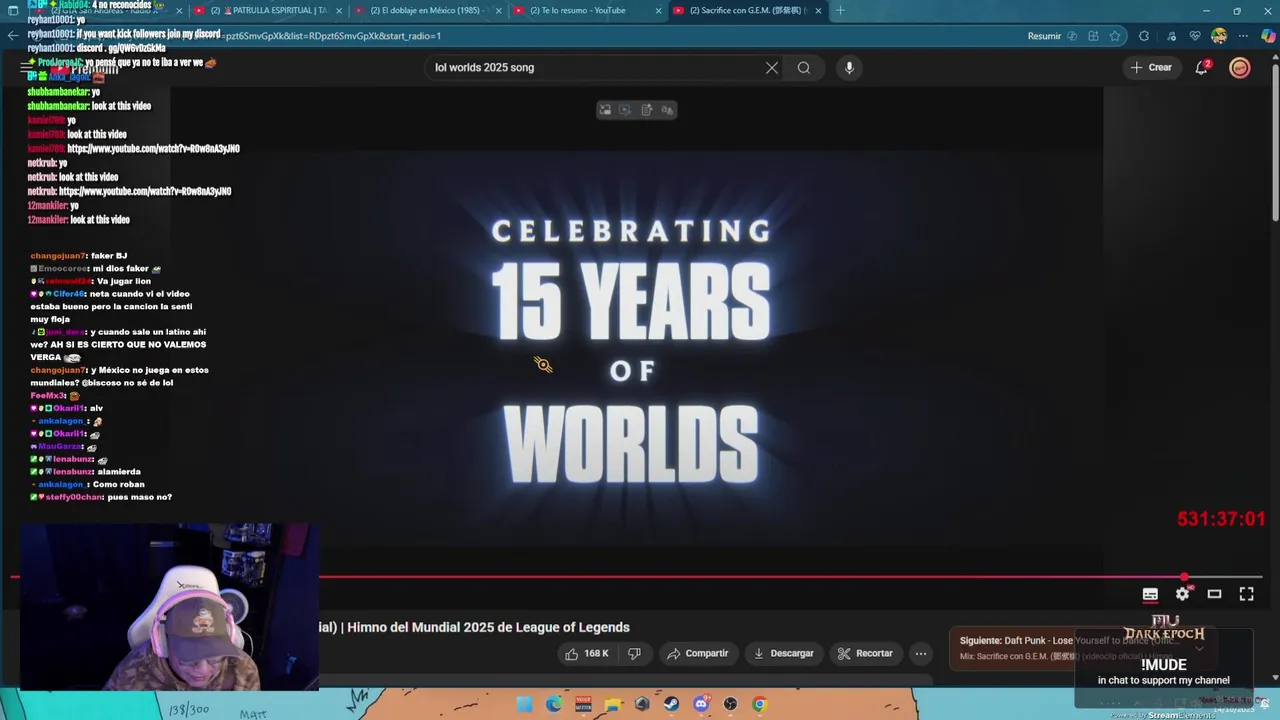The image size is (1280, 720).
Task: Expand the playlist panel chevron
Action: coord(1200,648)
